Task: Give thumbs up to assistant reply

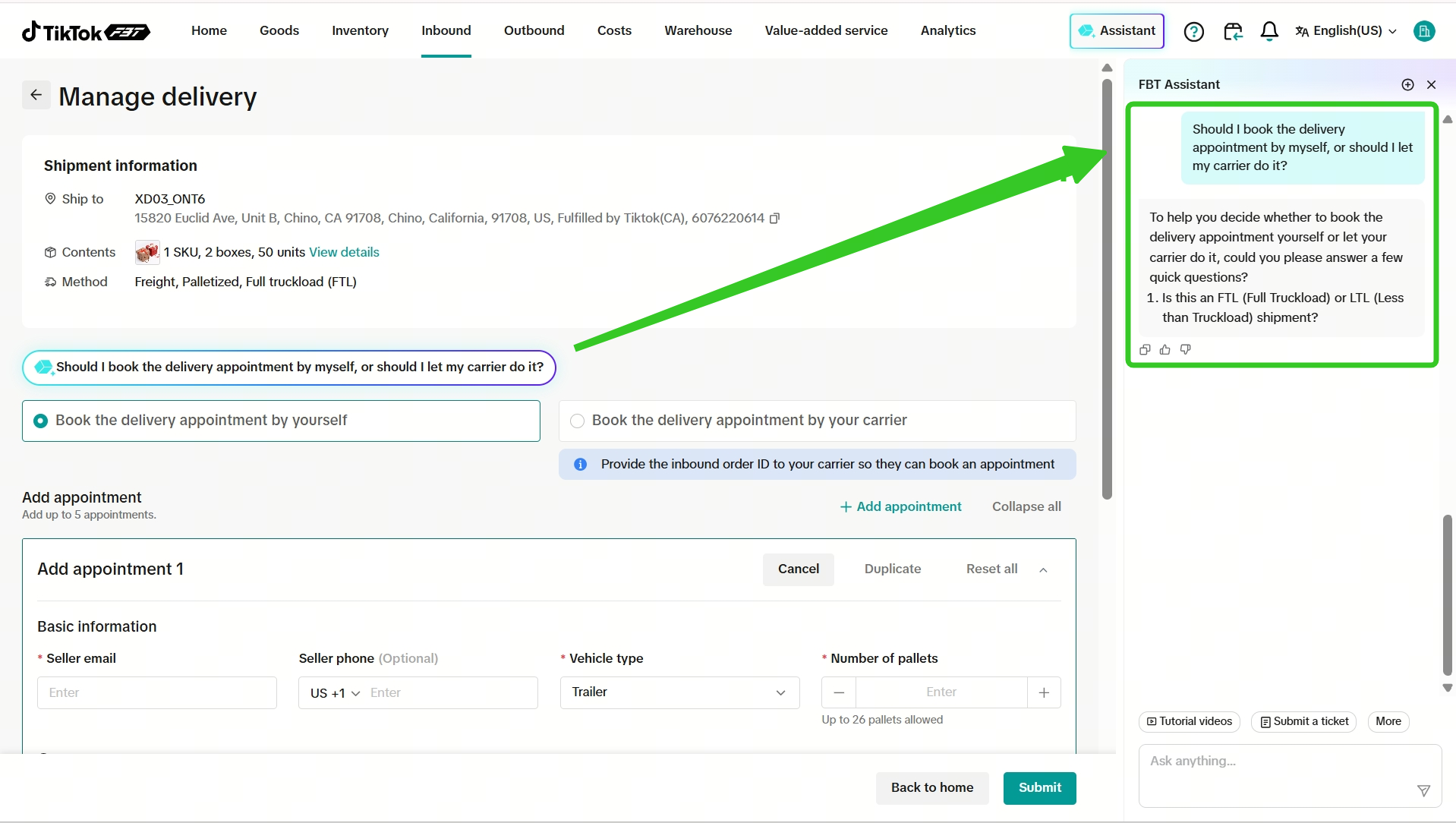Action: (x=1164, y=350)
